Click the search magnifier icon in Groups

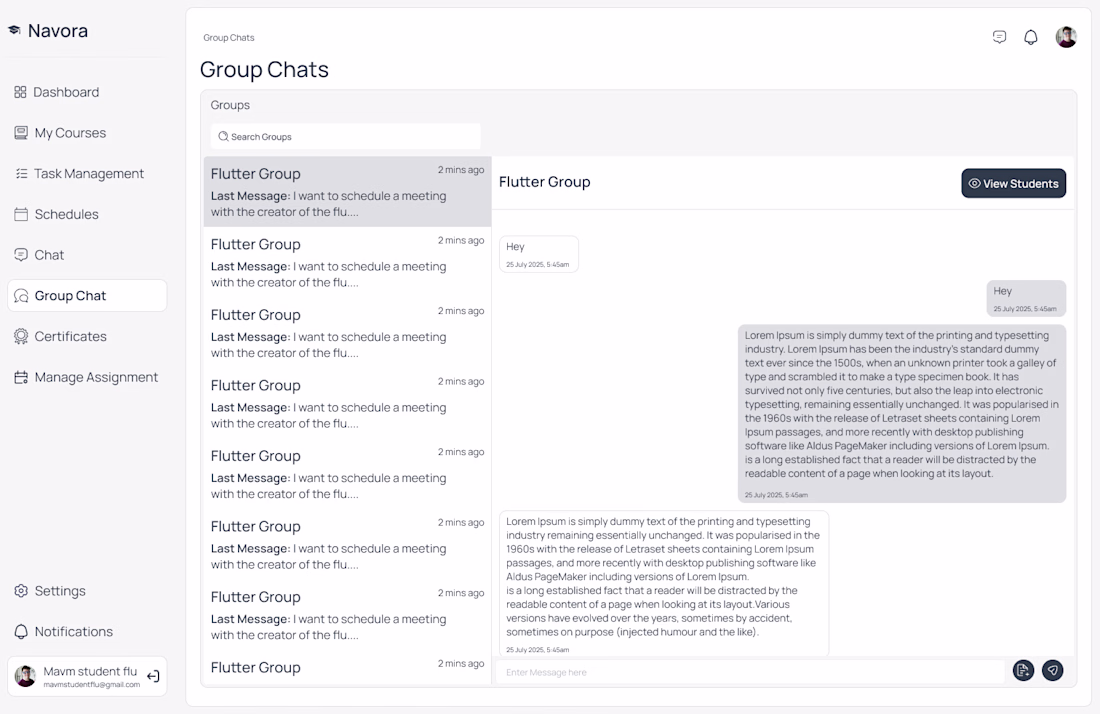point(223,137)
